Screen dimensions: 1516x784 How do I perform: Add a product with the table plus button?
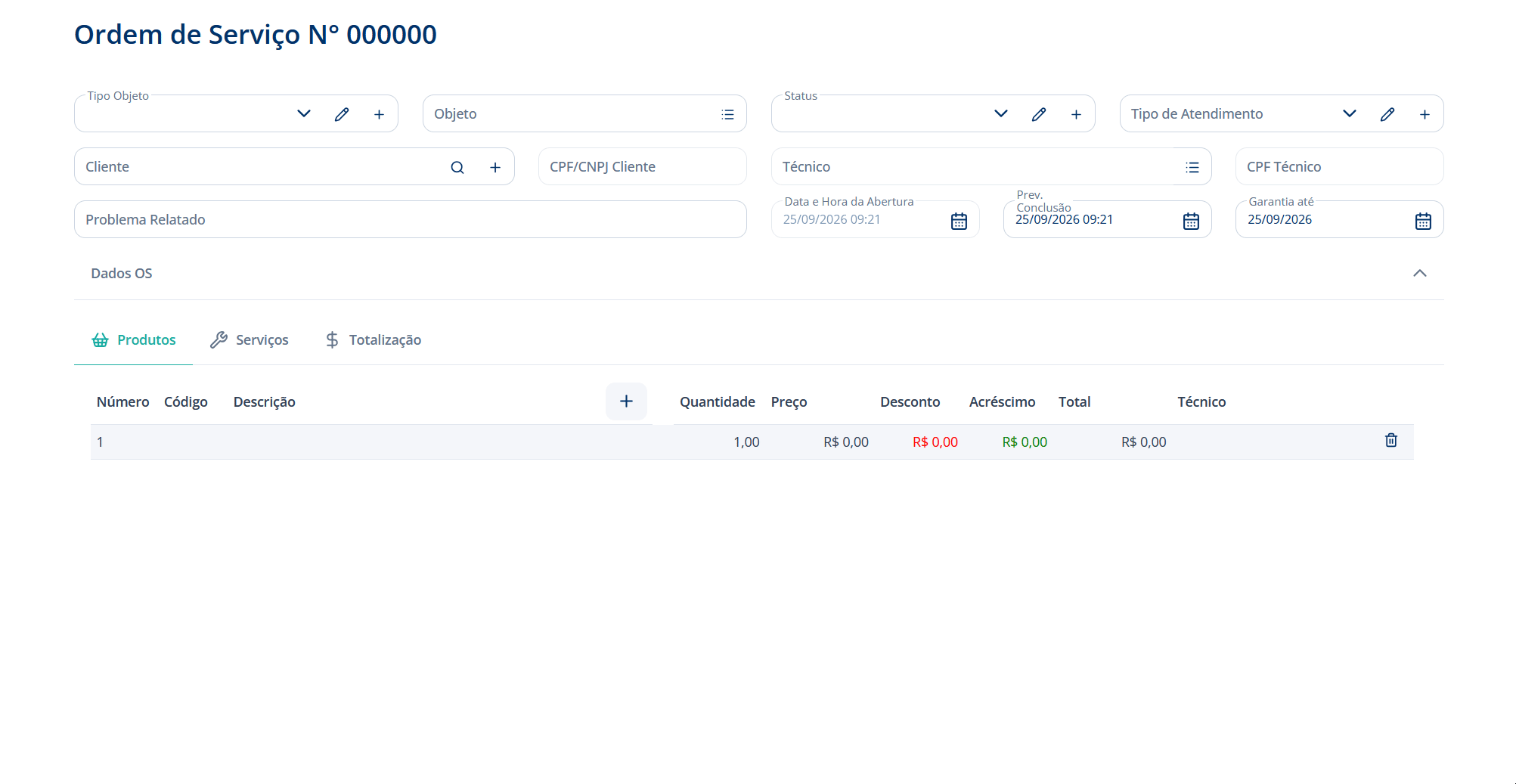point(626,401)
